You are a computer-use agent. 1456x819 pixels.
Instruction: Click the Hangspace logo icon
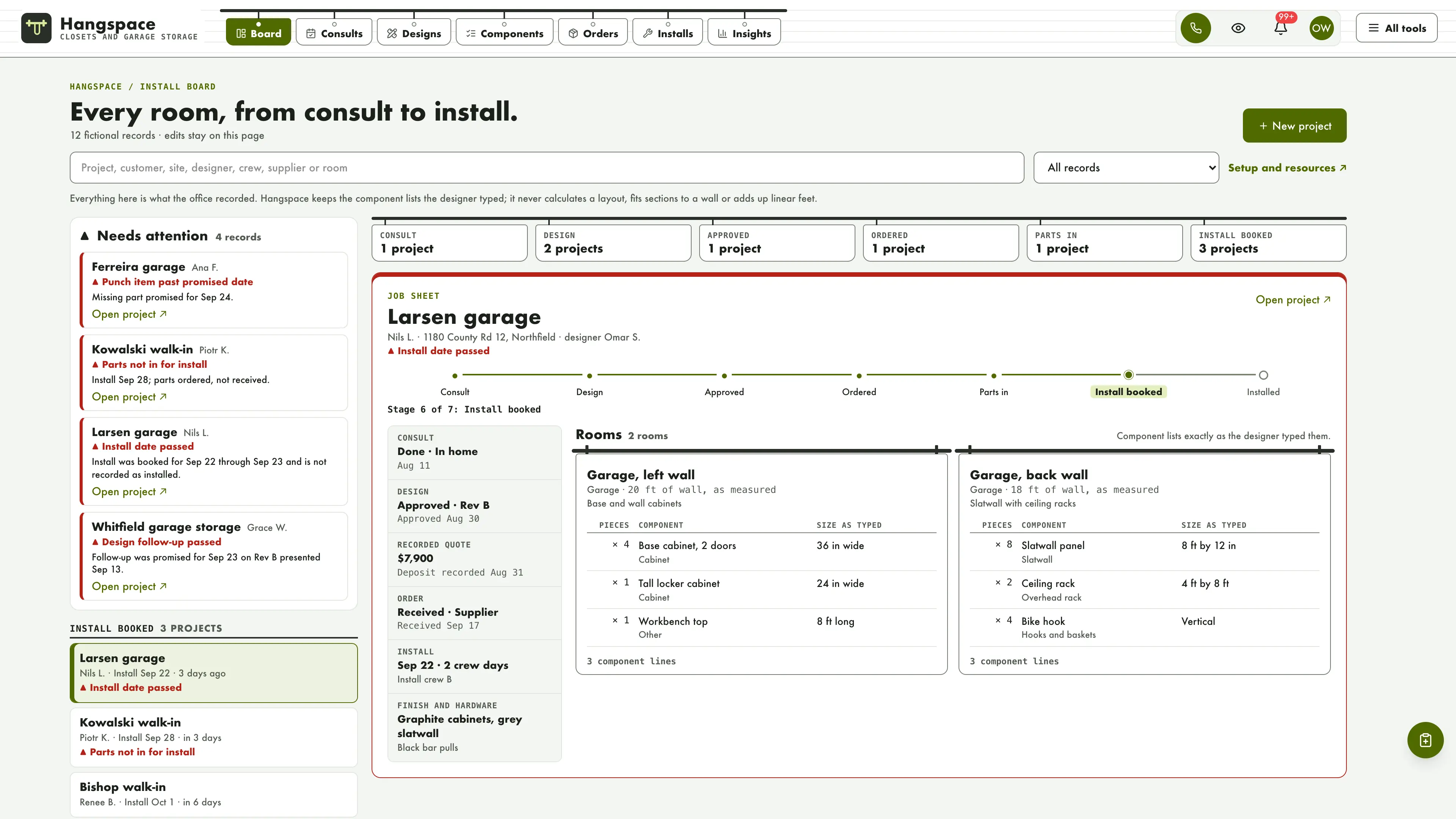tap(36, 28)
